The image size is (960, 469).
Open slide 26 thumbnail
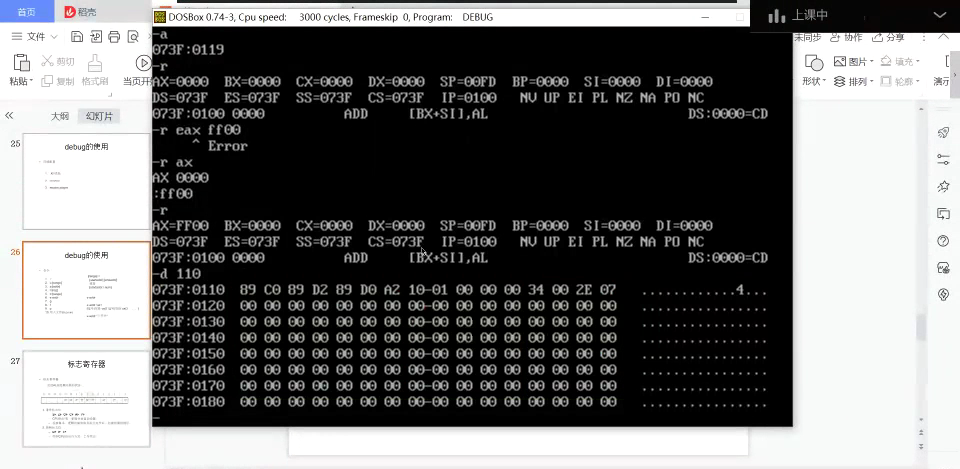(x=86, y=290)
